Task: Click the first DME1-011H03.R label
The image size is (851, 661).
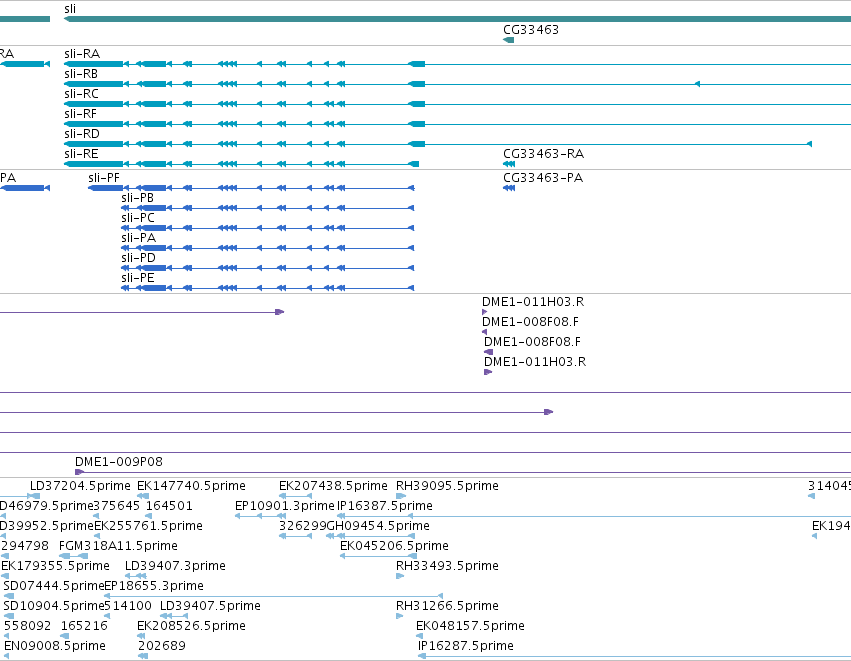Action: pyautogui.click(x=533, y=302)
